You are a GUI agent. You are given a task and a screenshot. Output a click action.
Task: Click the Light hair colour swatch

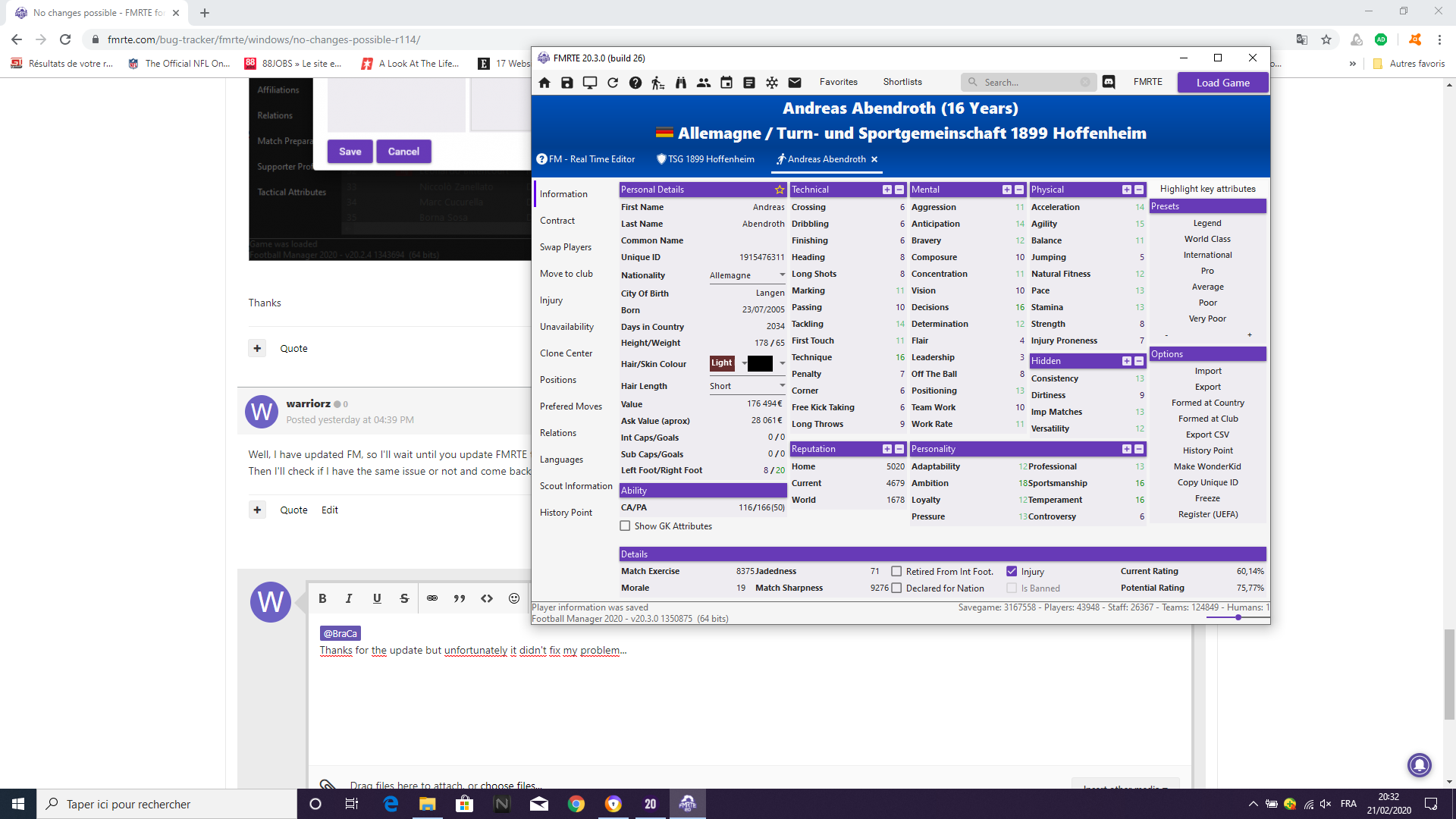point(722,363)
